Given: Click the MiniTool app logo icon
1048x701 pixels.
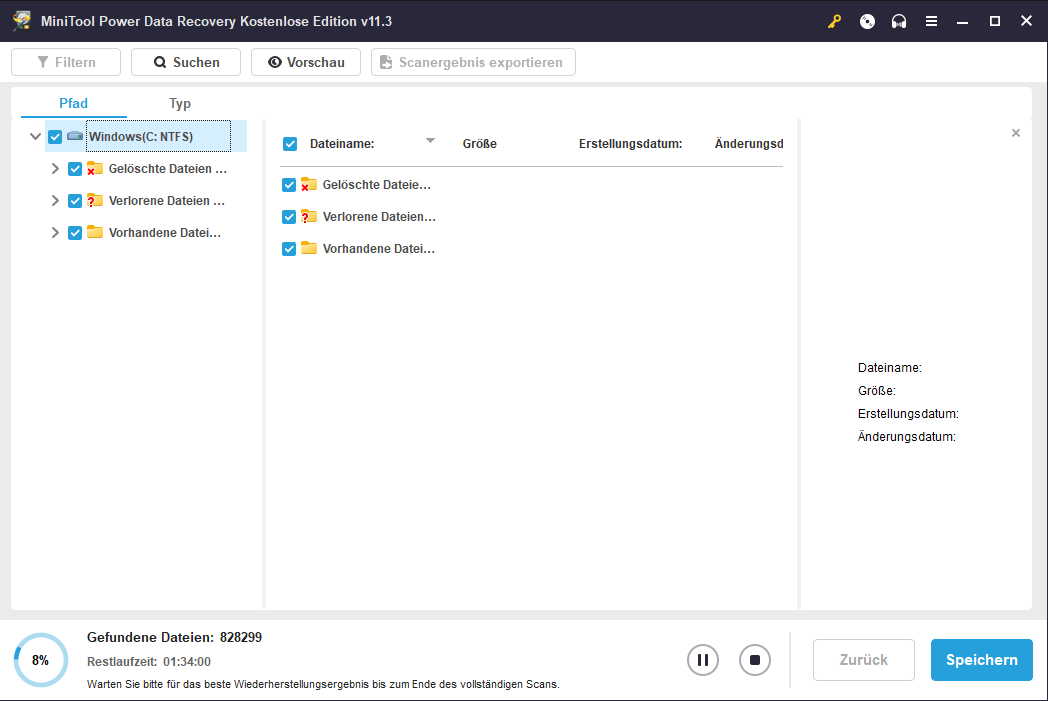Looking at the screenshot, I should (21, 21).
